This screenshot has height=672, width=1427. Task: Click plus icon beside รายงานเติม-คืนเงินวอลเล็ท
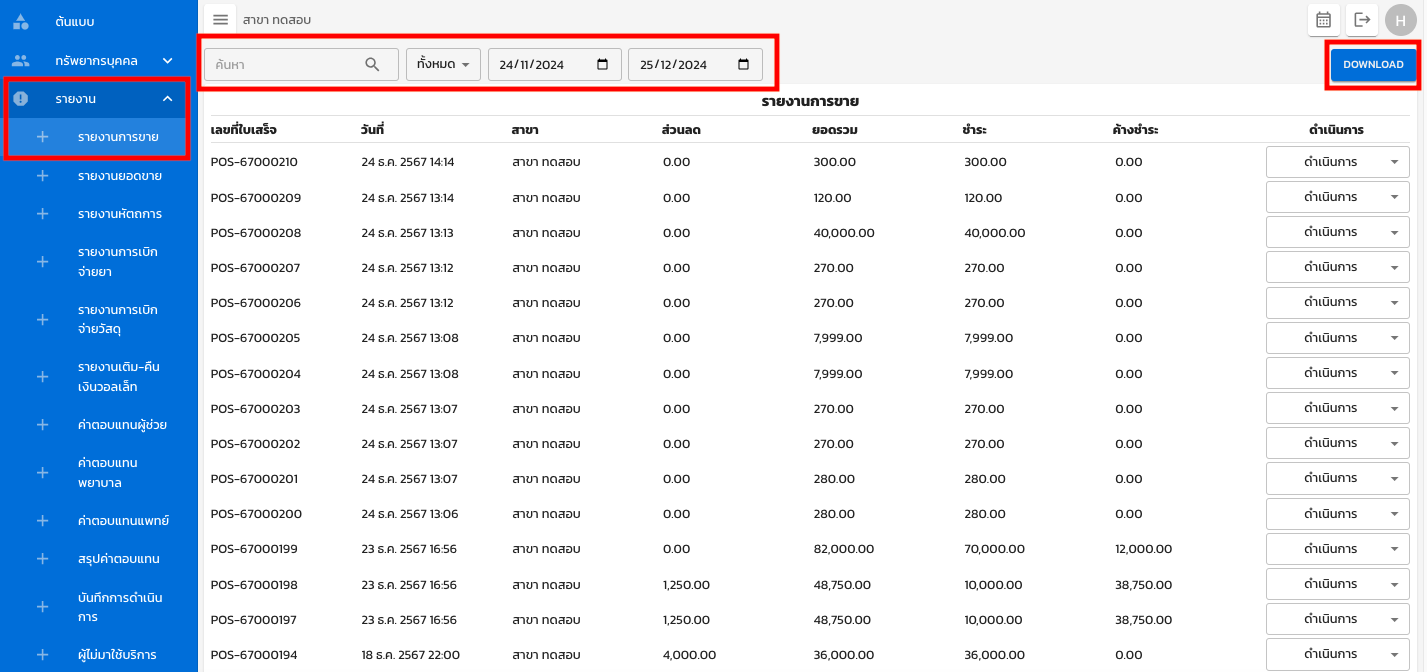[x=42, y=377]
